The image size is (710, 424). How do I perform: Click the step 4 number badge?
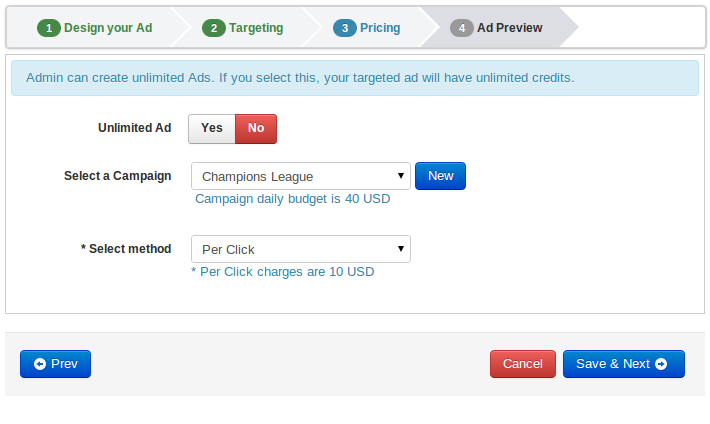pyautogui.click(x=461, y=28)
